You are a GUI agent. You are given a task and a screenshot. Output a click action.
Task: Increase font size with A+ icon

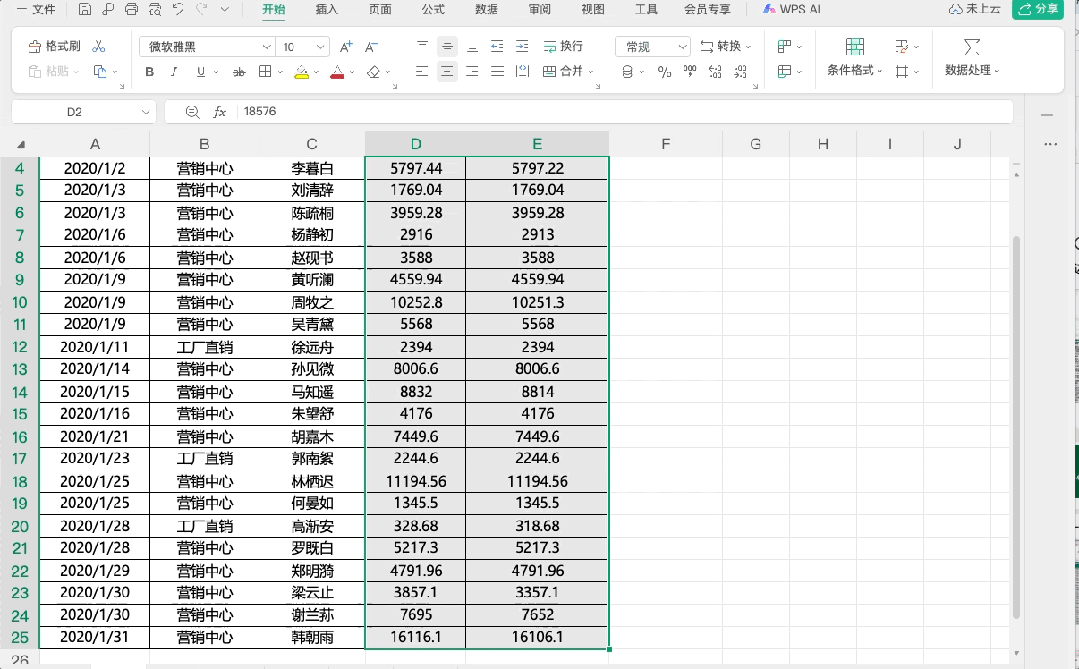click(346, 46)
